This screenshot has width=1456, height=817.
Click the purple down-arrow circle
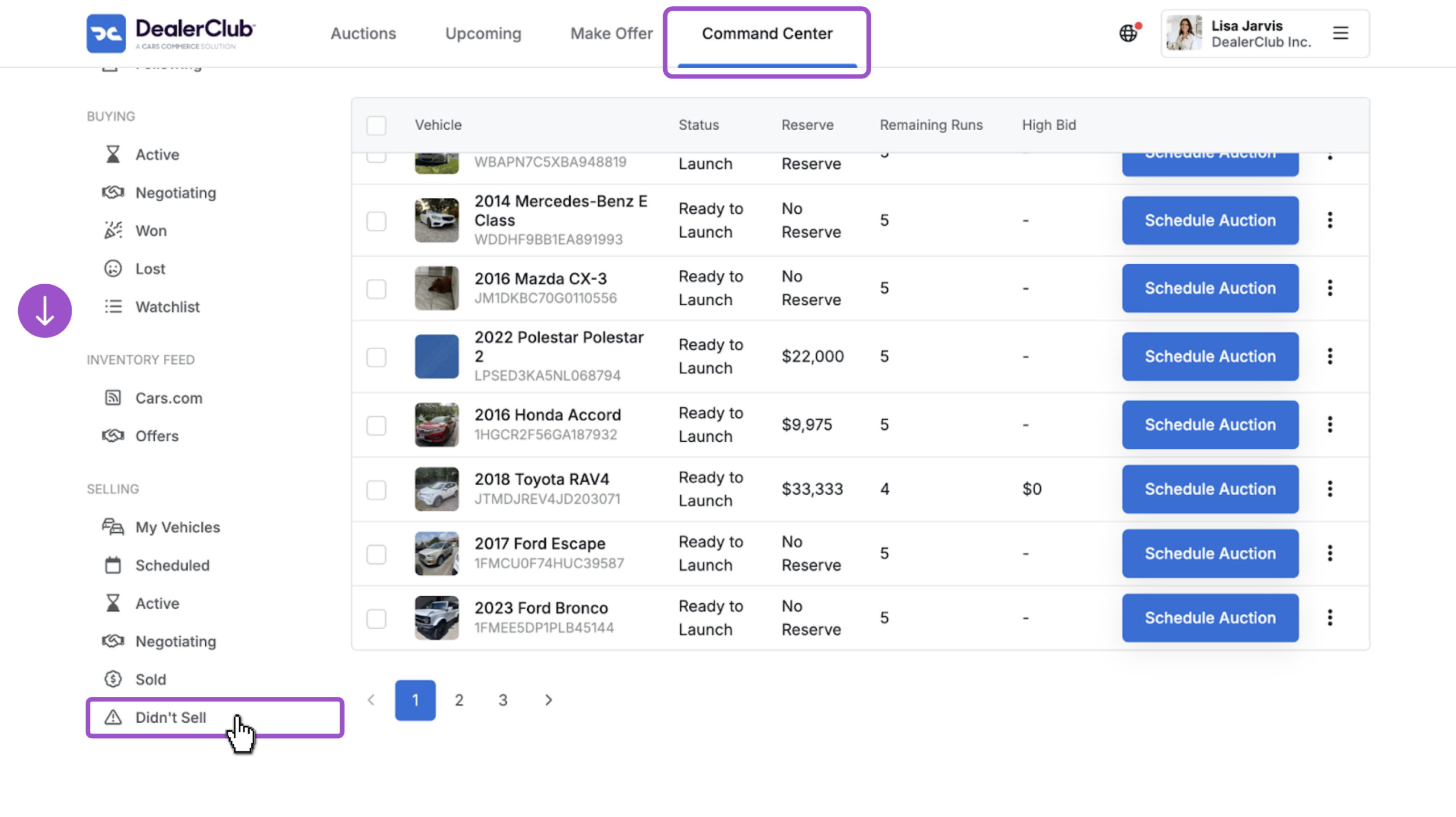45,310
